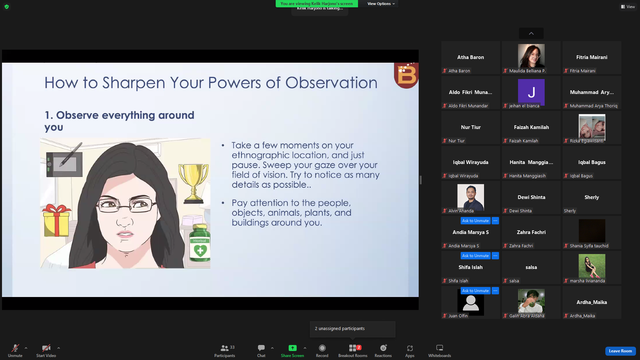Click the panel divider handle beside slide
This screenshot has height=360, width=640.
coord(420,180)
